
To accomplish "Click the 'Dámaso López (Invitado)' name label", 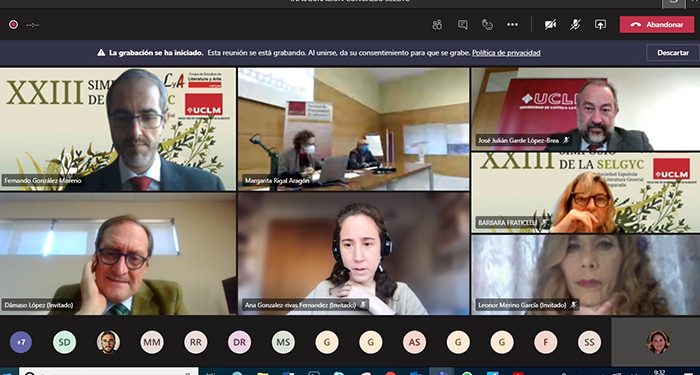I will coord(39,305).
